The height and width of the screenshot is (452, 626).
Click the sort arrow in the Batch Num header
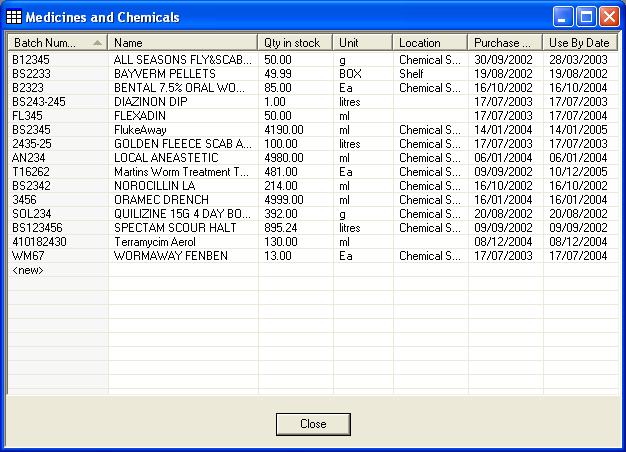97,43
